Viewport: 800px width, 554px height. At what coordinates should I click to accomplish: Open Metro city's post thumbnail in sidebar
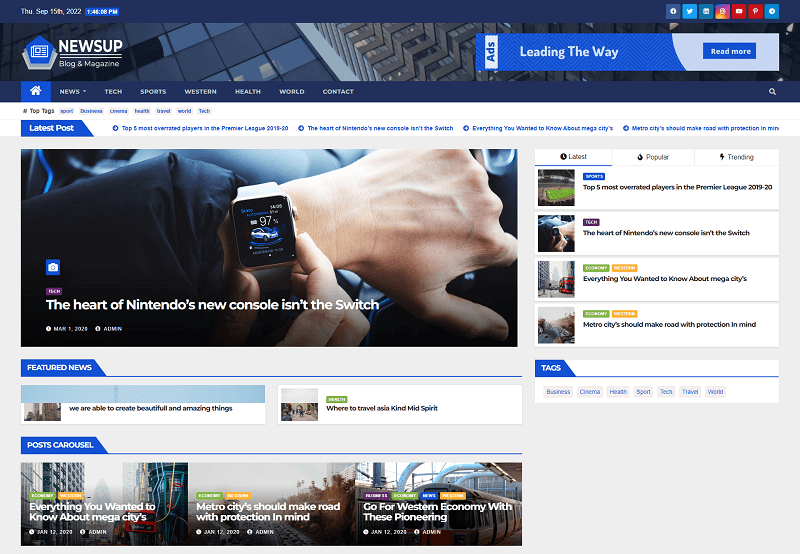point(556,325)
